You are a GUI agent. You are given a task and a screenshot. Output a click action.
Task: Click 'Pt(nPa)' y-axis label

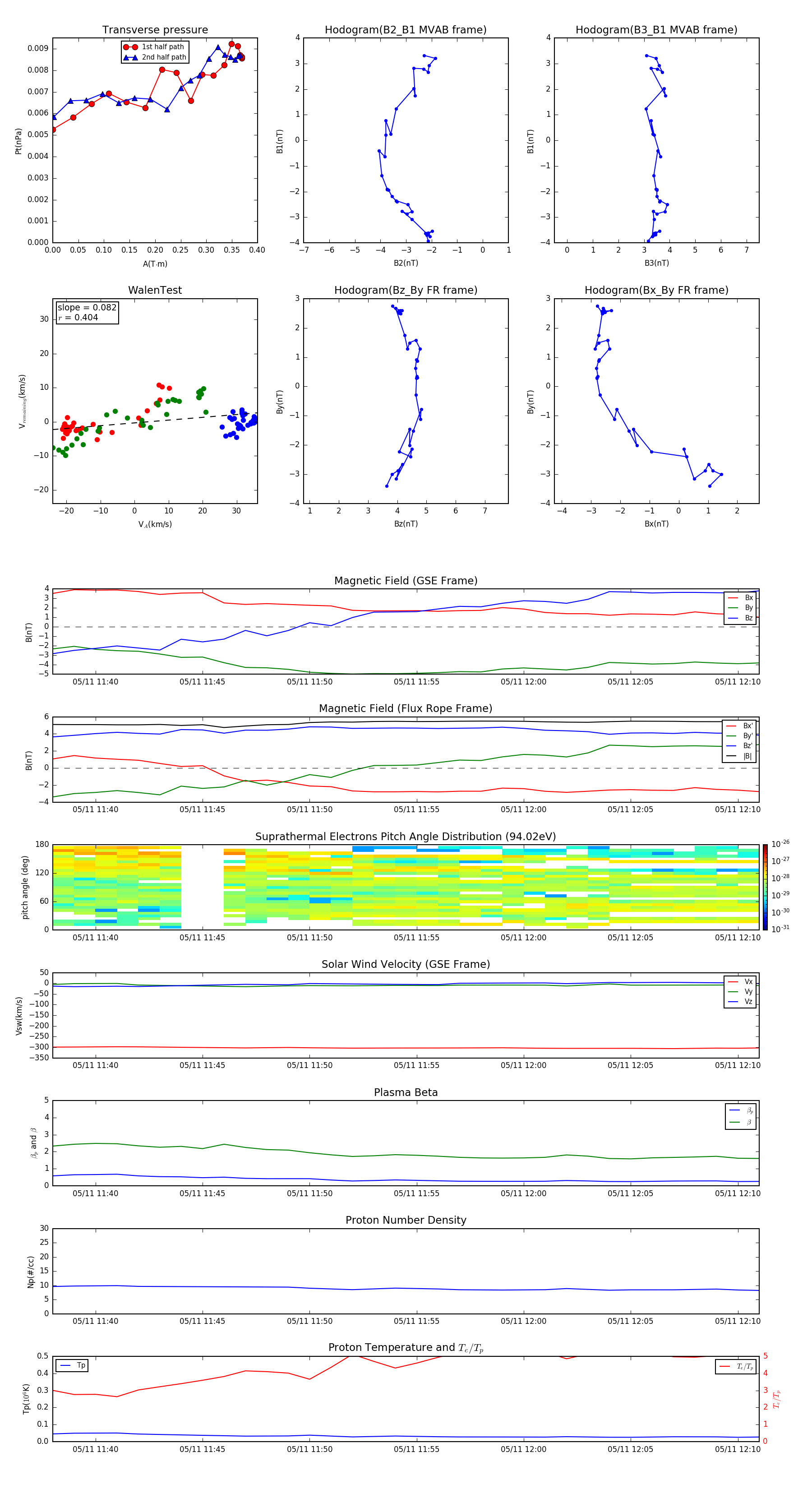point(18,141)
